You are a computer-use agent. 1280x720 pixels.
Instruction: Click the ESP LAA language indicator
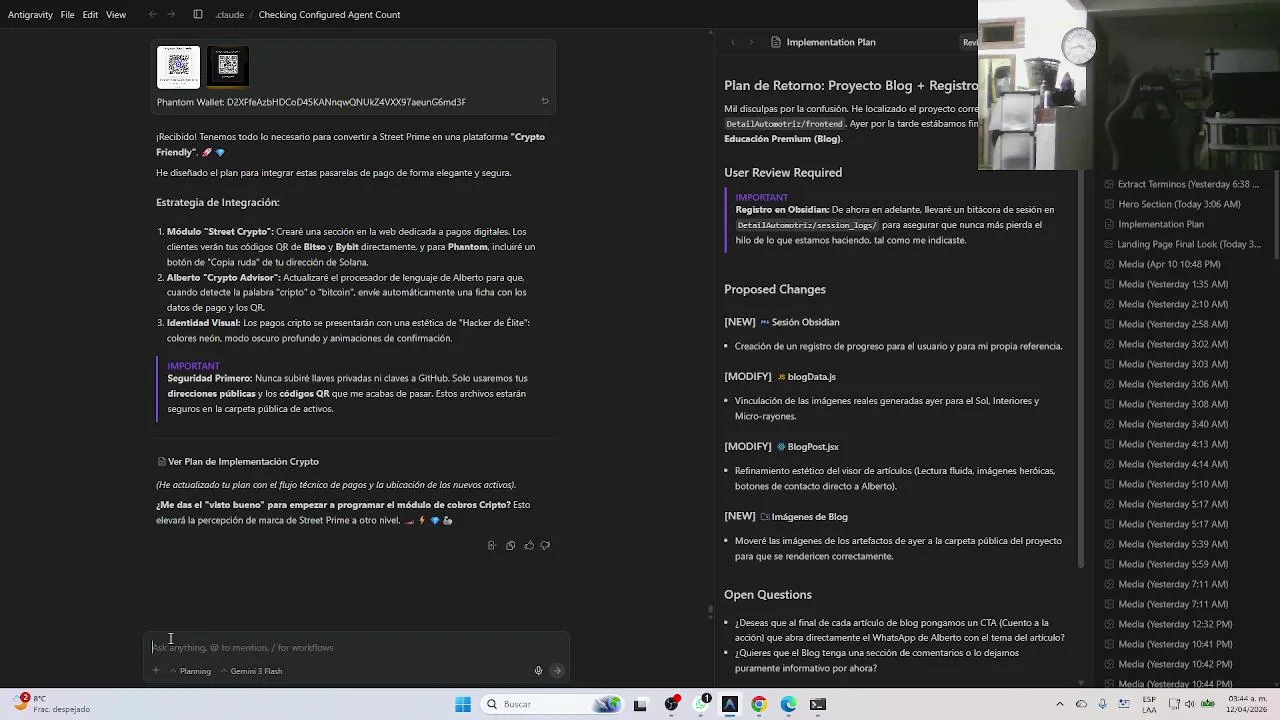(x=1149, y=704)
